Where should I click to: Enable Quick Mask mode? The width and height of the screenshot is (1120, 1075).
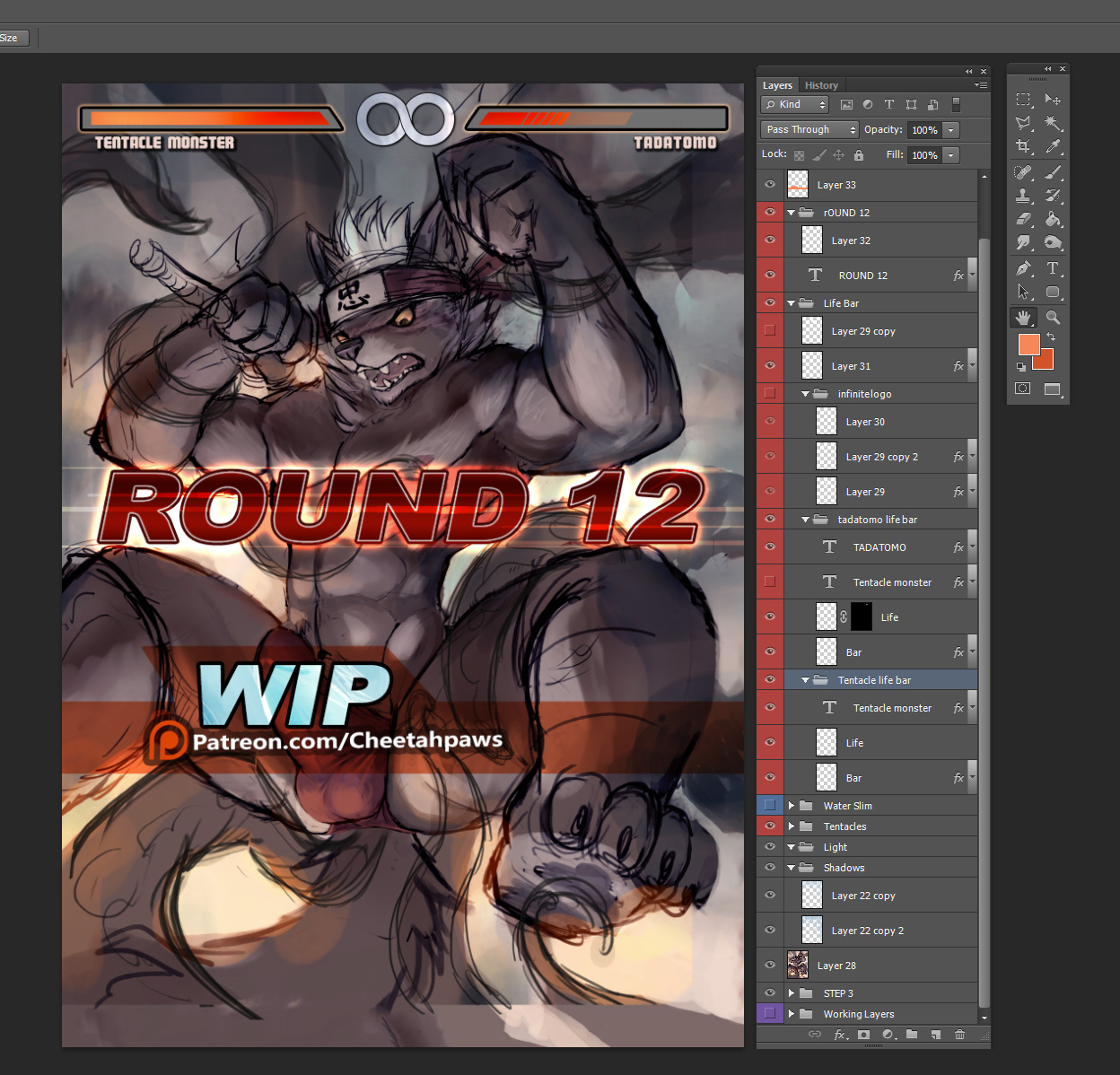pyautogui.click(x=1022, y=389)
